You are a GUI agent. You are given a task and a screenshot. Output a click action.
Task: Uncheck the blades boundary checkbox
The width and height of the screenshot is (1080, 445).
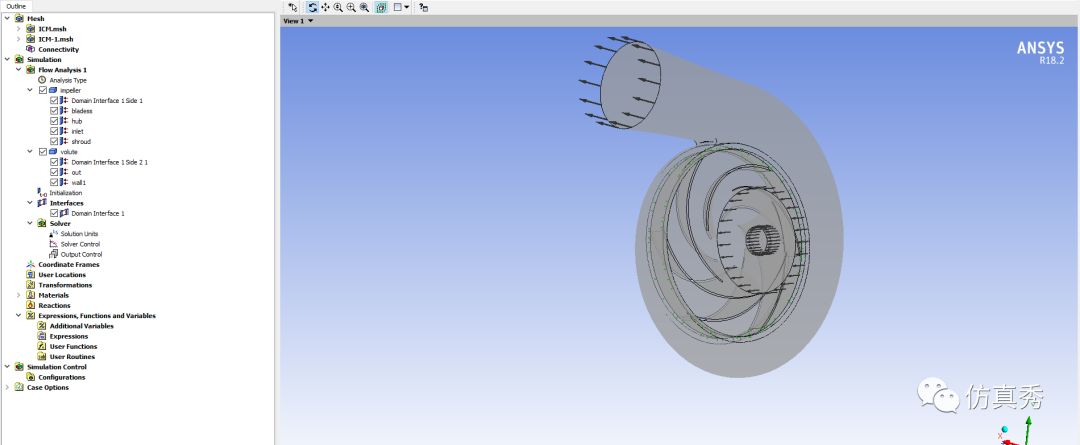coord(54,111)
